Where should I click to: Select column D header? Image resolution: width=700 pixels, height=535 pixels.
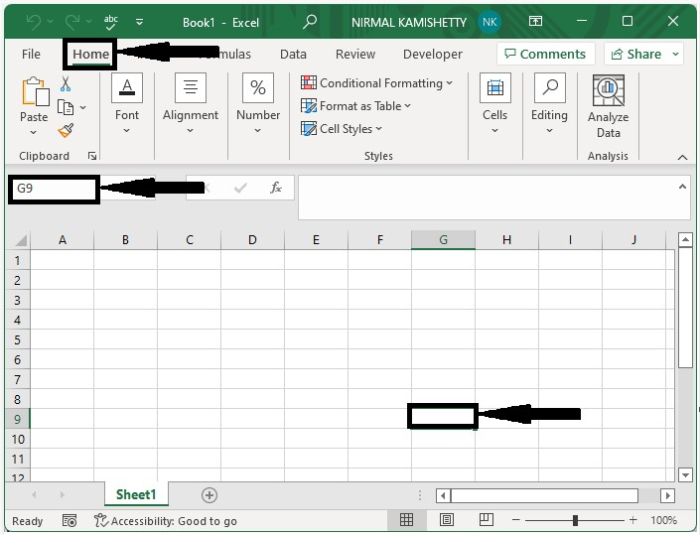click(x=252, y=240)
